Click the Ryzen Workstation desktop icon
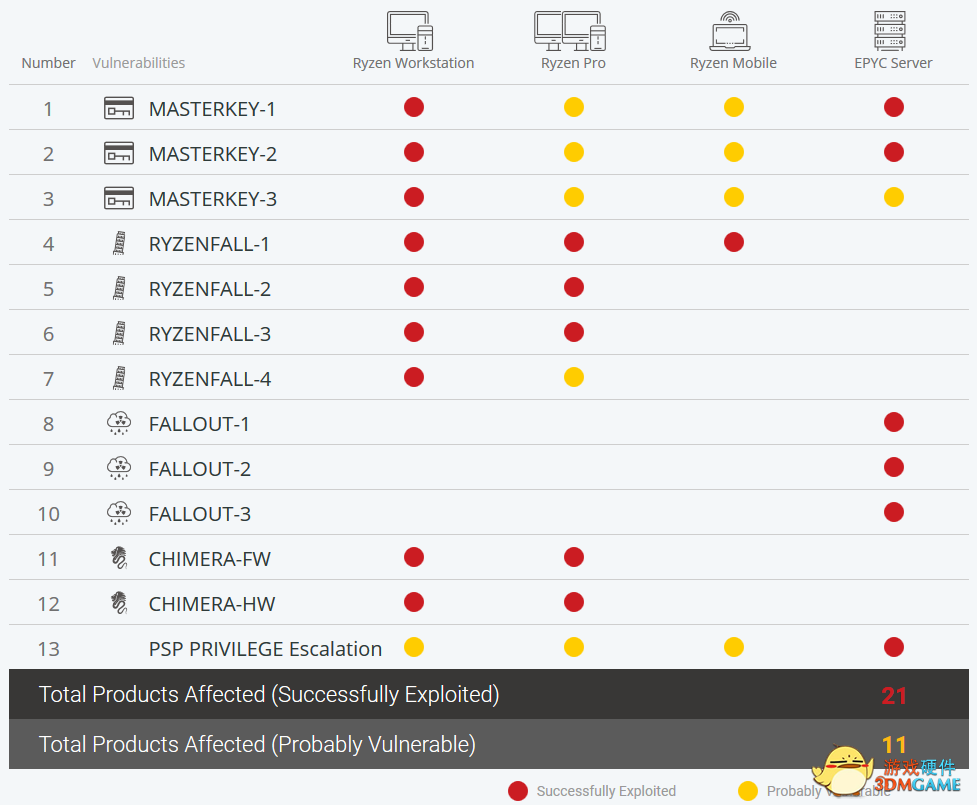Image resolution: width=977 pixels, height=805 pixels. (410, 31)
